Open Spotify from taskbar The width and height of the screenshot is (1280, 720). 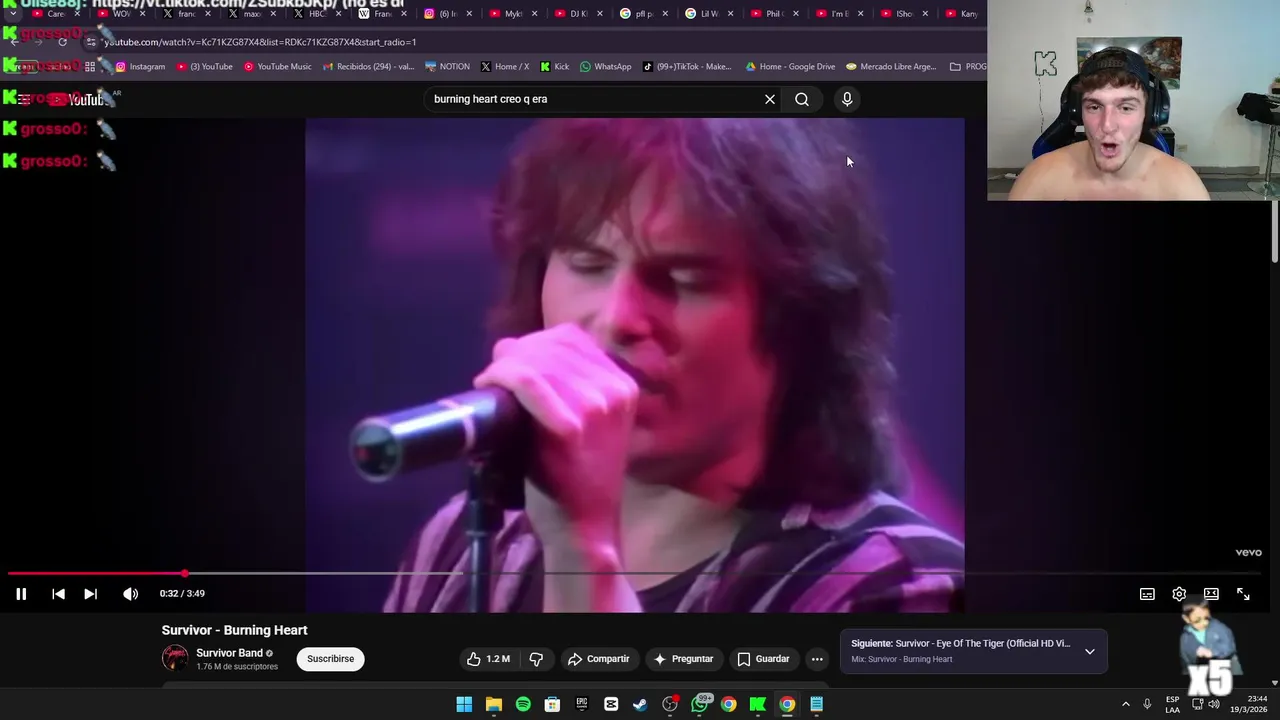[x=523, y=704]
